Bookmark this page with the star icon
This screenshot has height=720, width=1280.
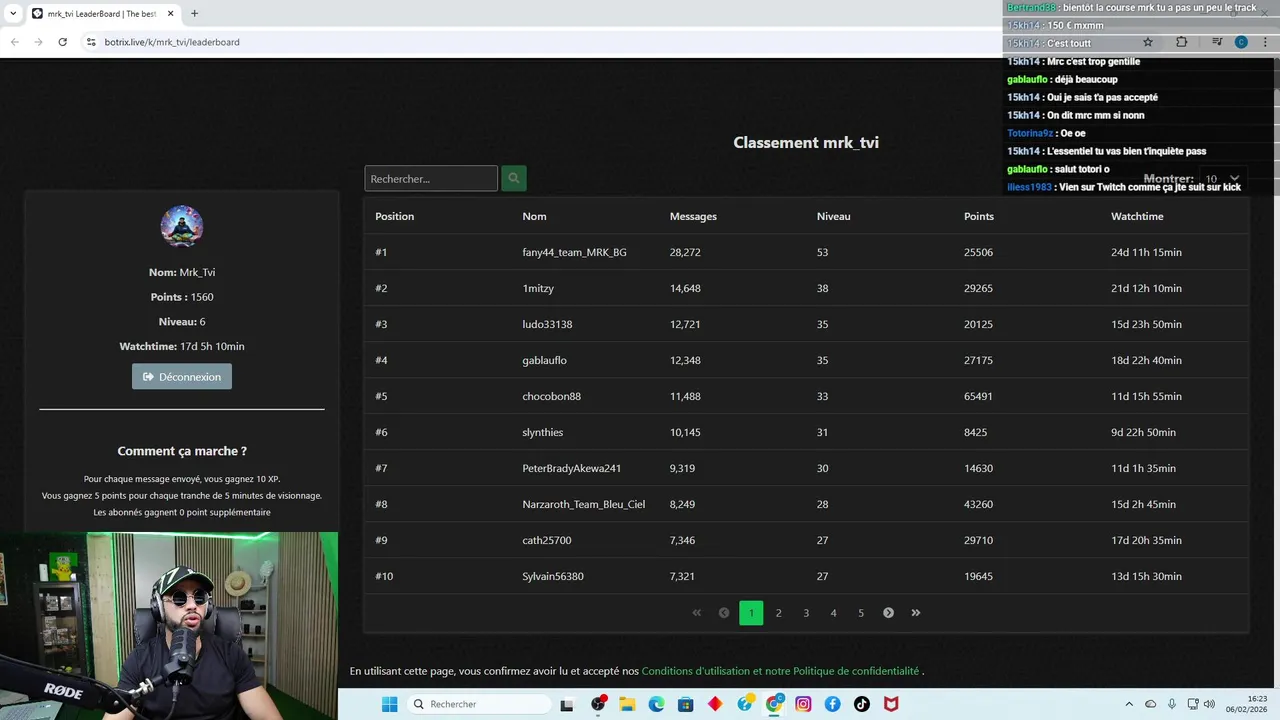coord(1148,42)
